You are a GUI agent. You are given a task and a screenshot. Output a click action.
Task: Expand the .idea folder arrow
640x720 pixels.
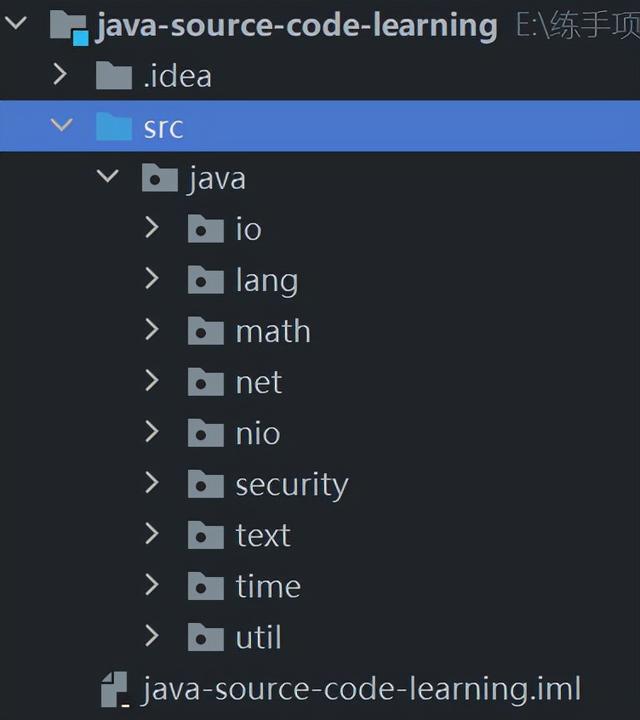pyautogui.click(x=60, y=74)
